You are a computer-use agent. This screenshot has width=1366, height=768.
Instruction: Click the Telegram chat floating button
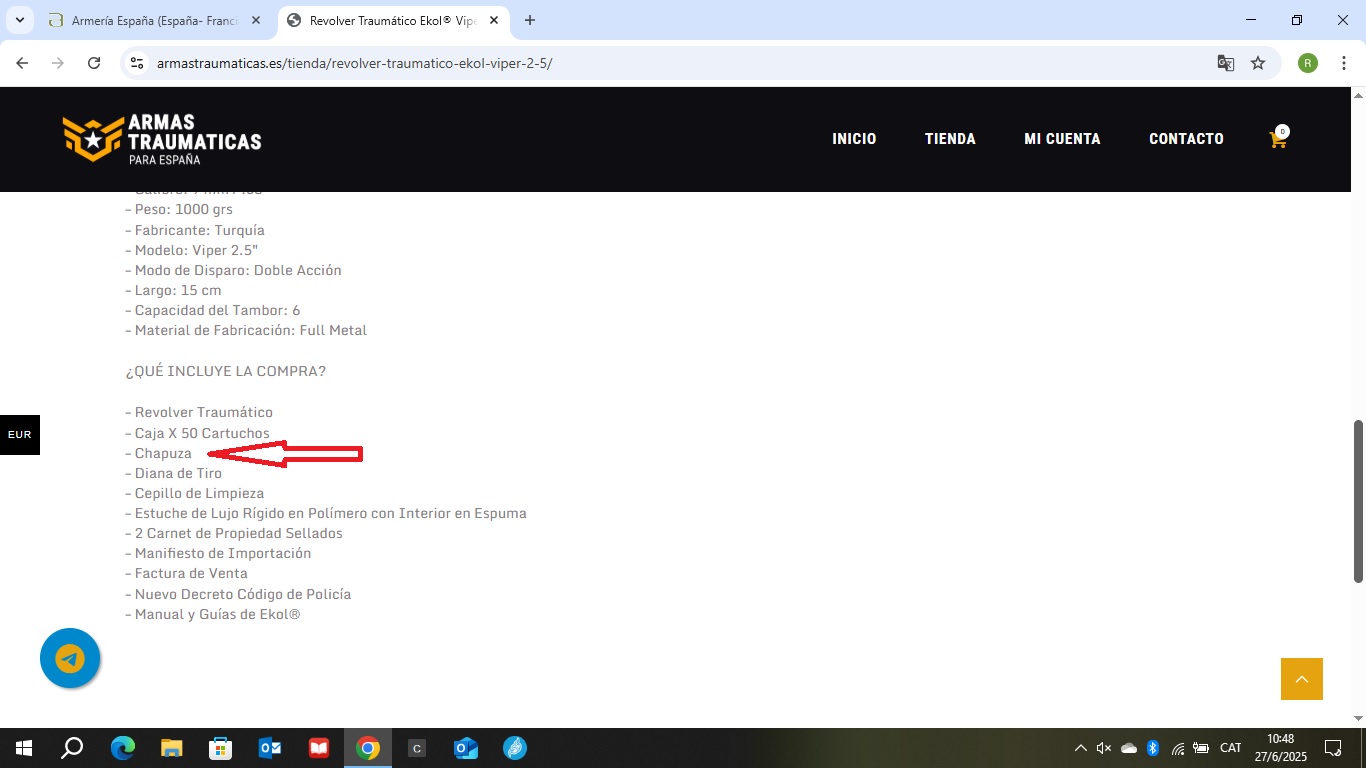[x=70, y=658]
